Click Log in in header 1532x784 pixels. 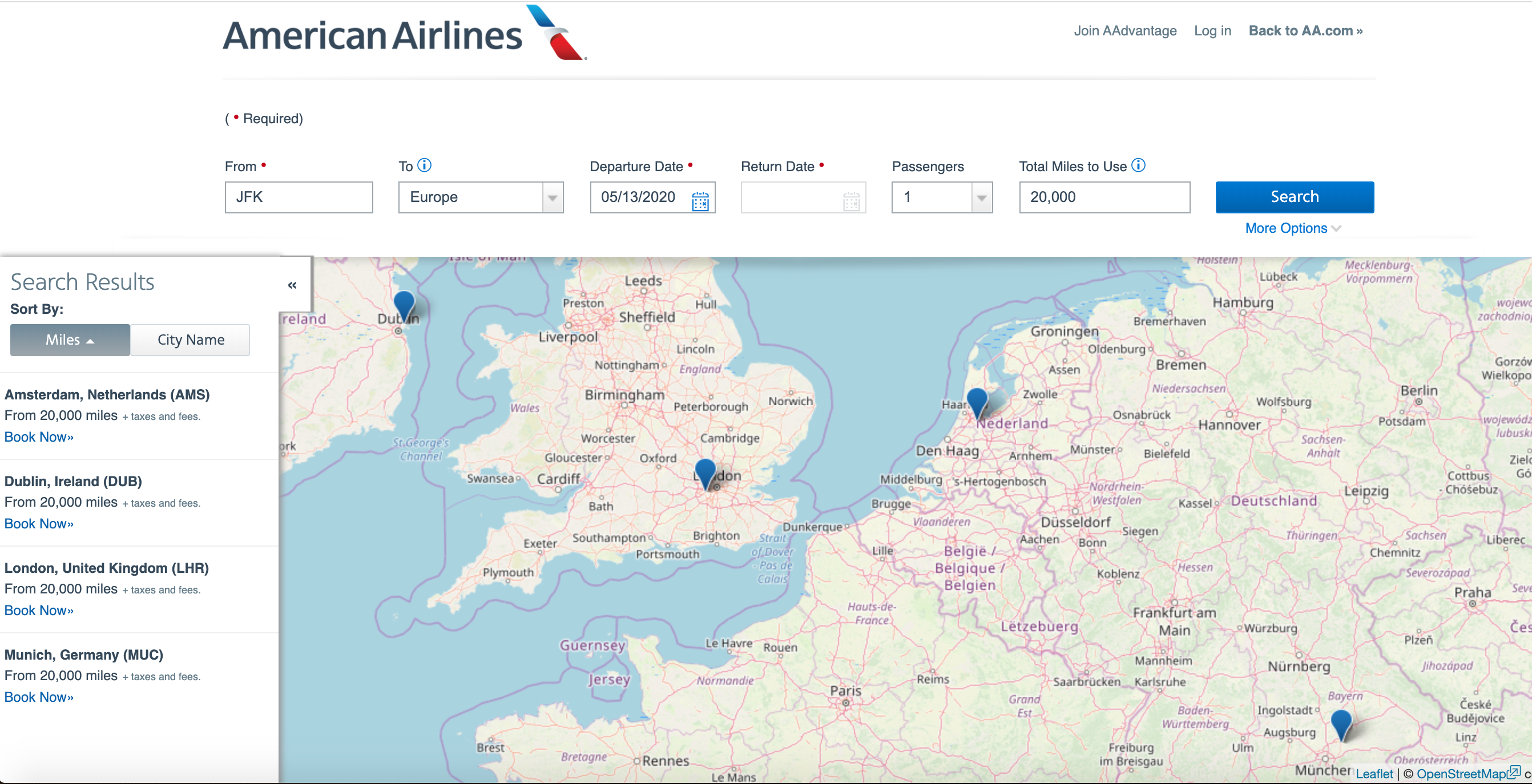[x=1212, y=31]
